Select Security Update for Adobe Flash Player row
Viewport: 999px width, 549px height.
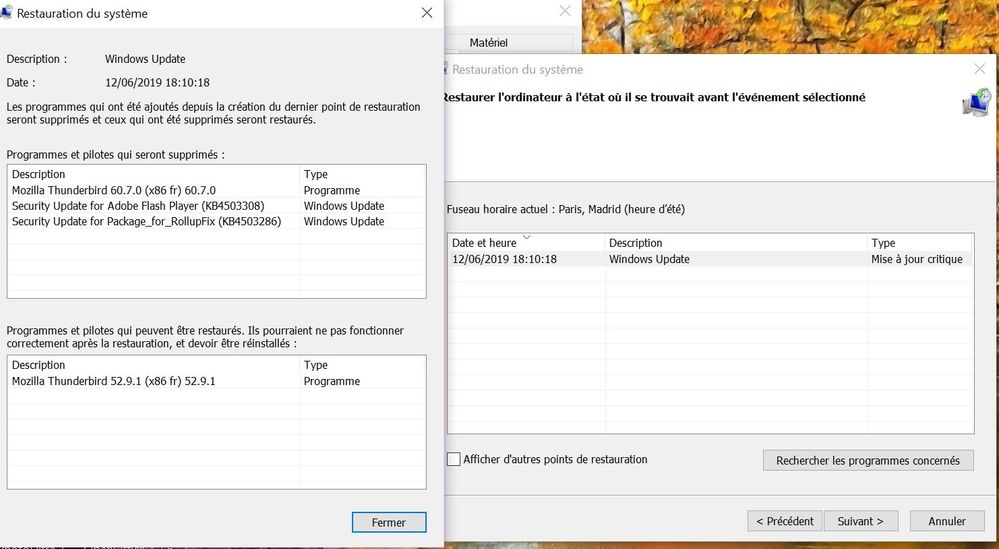pos(217,206)
